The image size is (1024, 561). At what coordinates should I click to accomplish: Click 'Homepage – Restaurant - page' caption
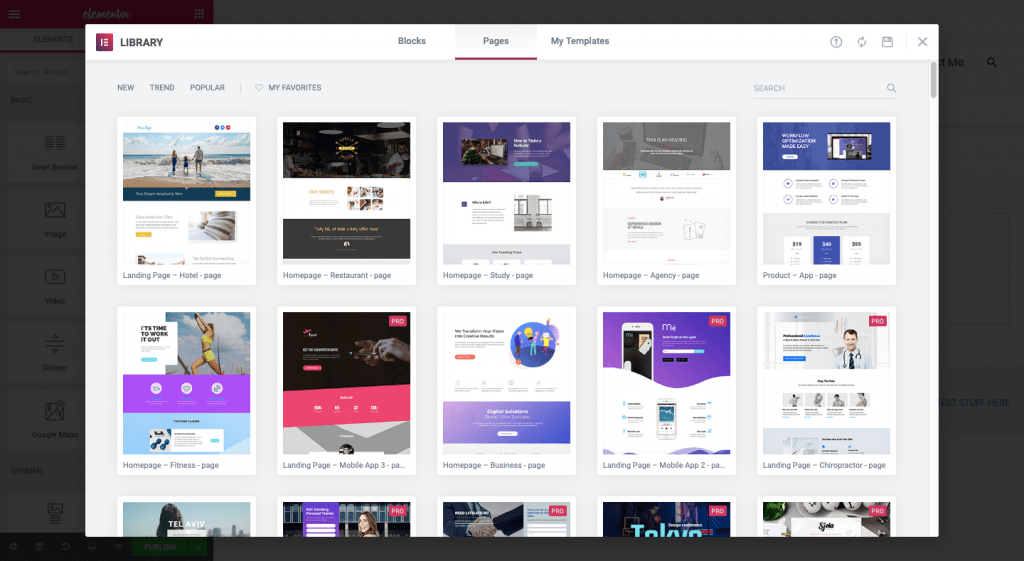tap(337, 276)
